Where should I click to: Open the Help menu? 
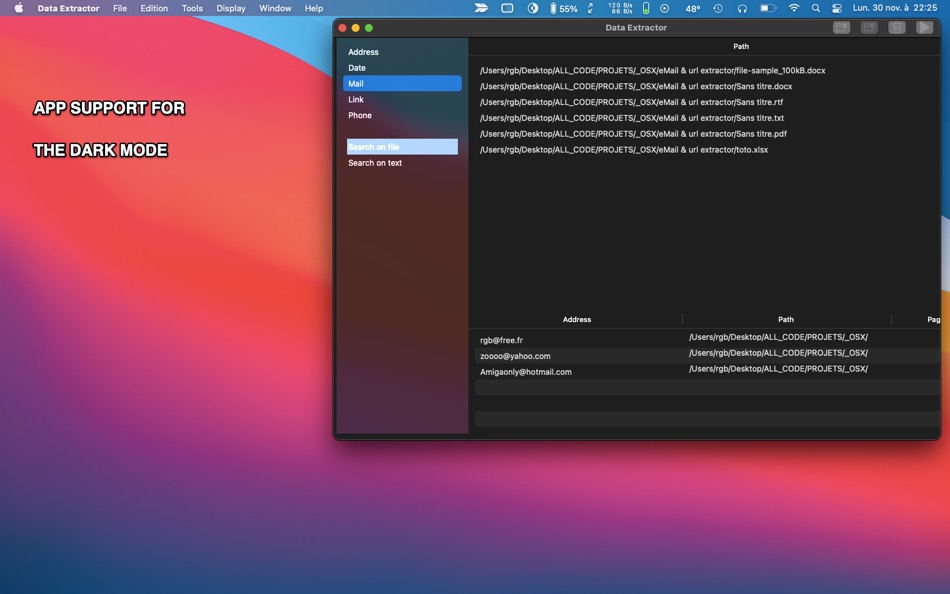point(314,8)
